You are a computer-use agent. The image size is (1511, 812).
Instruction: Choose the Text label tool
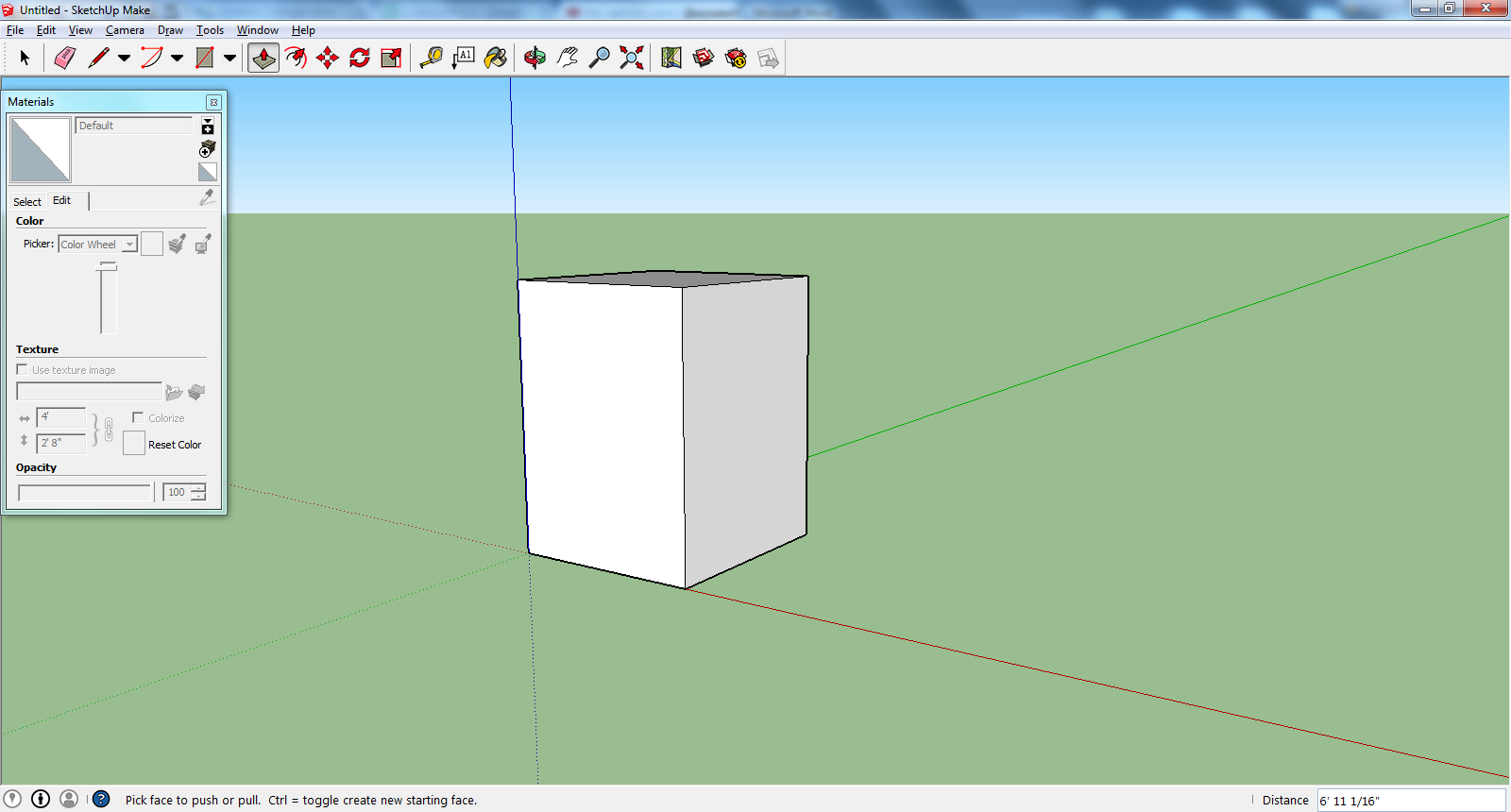(463, 58)
